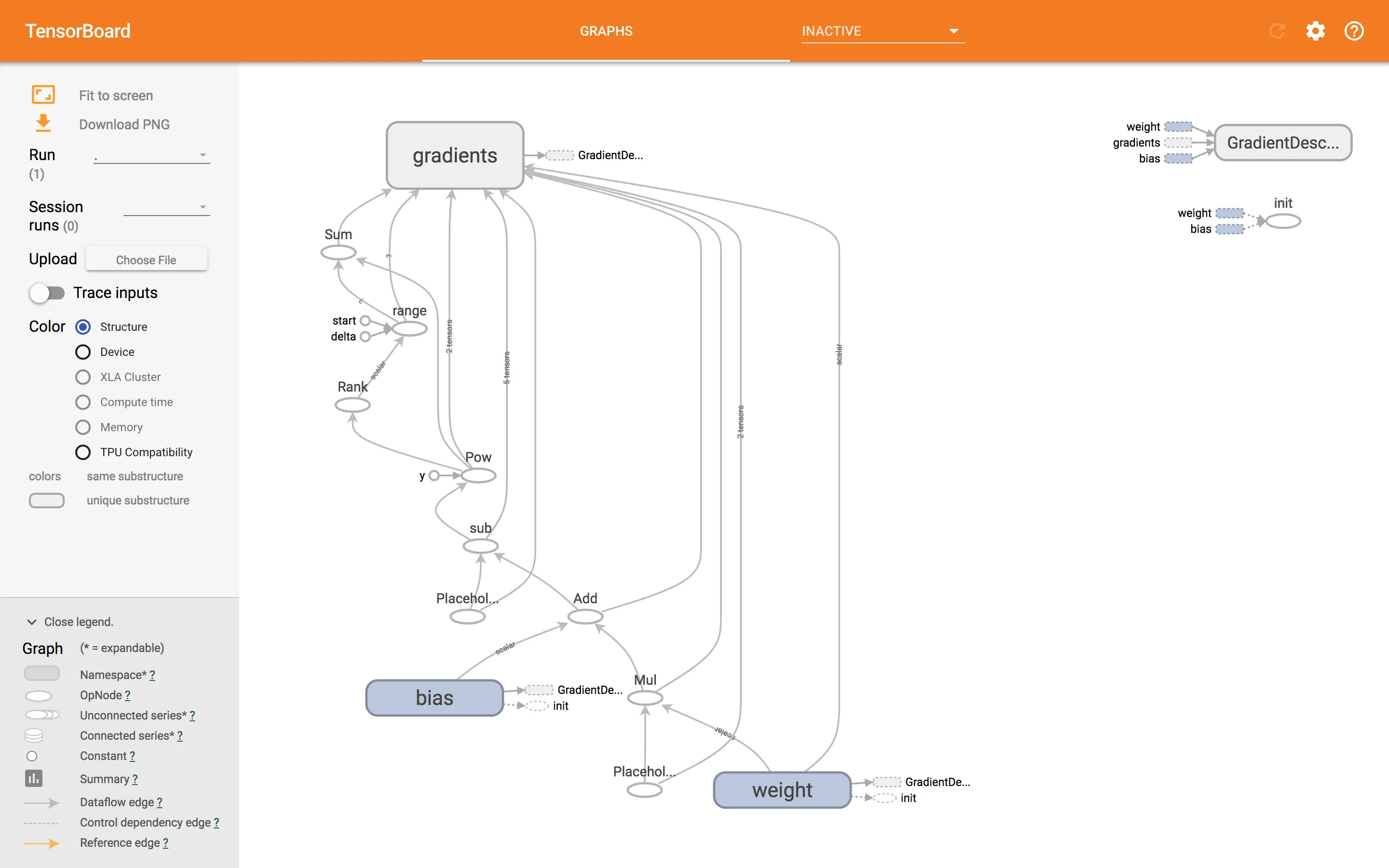Viewport: 1389px width, 868px height.
Task: Click the Choose File upload button
Action: [x=146, y=259]
